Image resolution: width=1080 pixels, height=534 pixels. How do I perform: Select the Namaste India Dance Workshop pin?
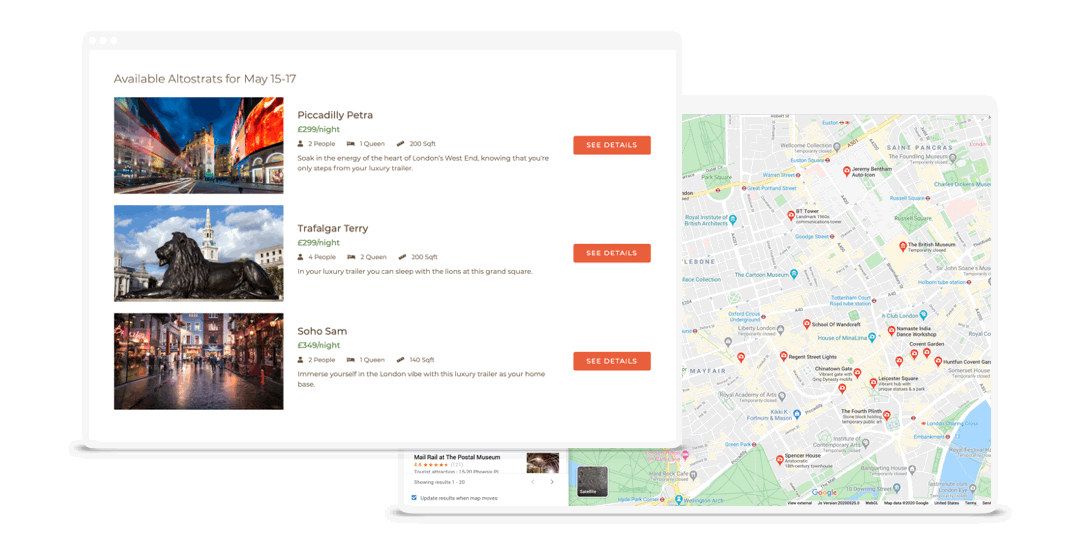pos(891,331)
